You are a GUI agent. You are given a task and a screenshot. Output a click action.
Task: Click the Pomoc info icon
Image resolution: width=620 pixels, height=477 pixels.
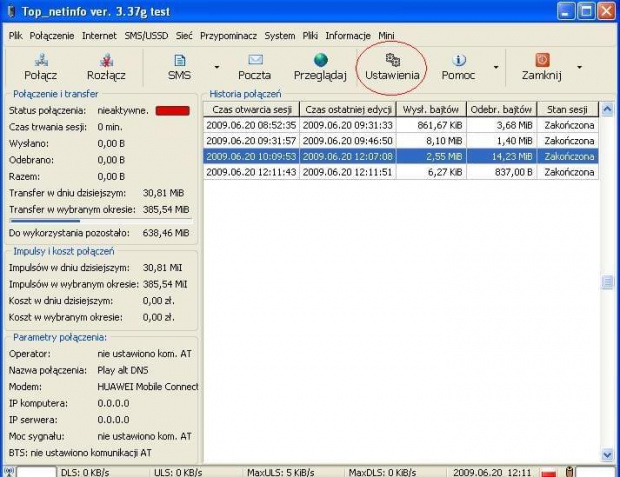coord(458,60)
